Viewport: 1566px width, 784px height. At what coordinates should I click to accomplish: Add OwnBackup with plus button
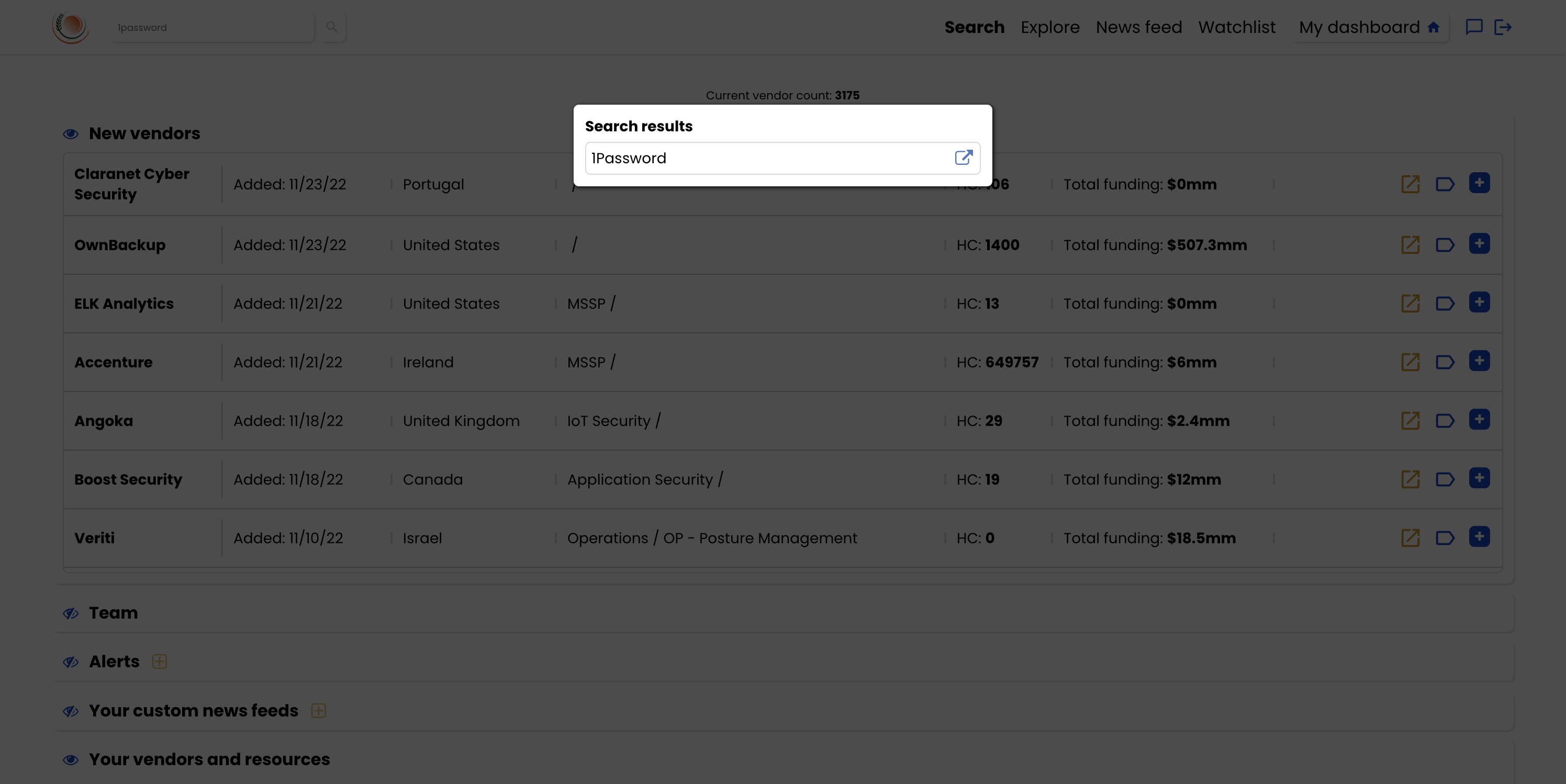point(1479,243)
